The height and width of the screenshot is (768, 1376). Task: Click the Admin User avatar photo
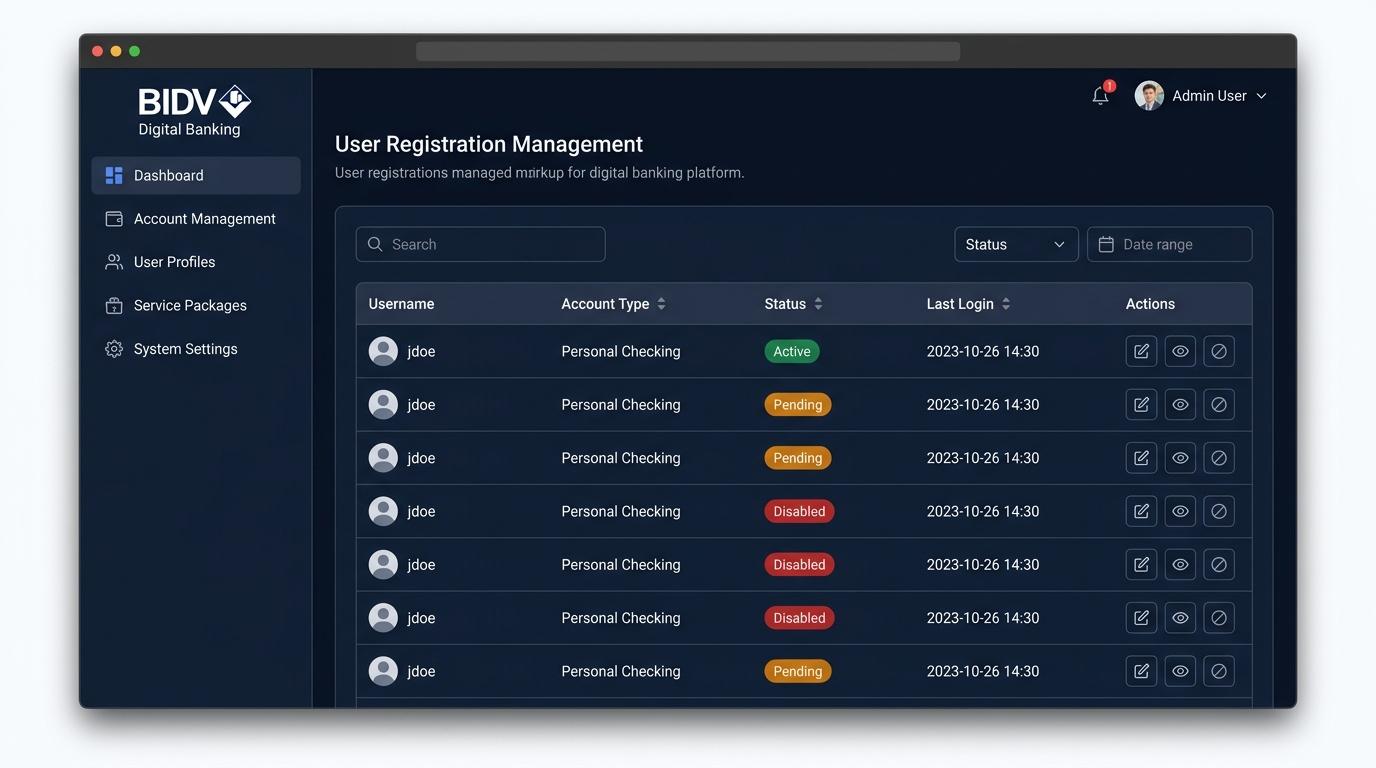[x=1149, y=96]
